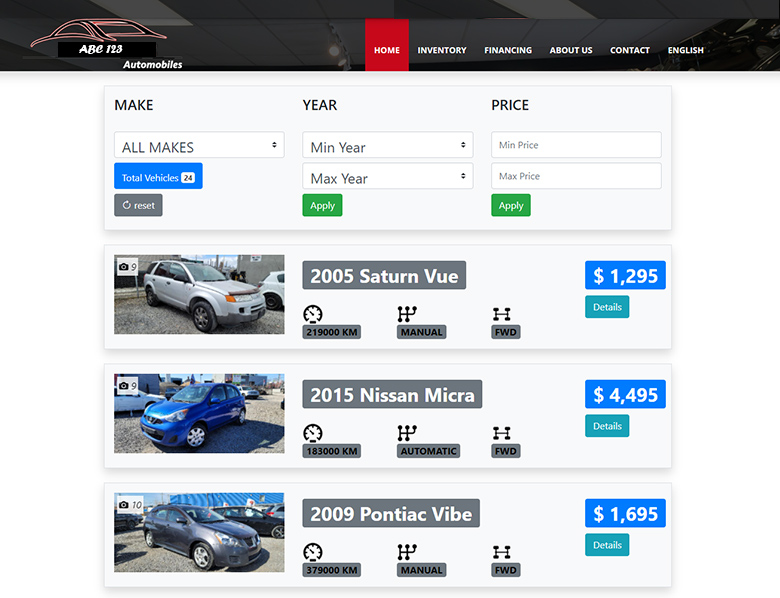Screen dimensions: 780x598
Task: Reset the make filter
Action: [138, 205]
